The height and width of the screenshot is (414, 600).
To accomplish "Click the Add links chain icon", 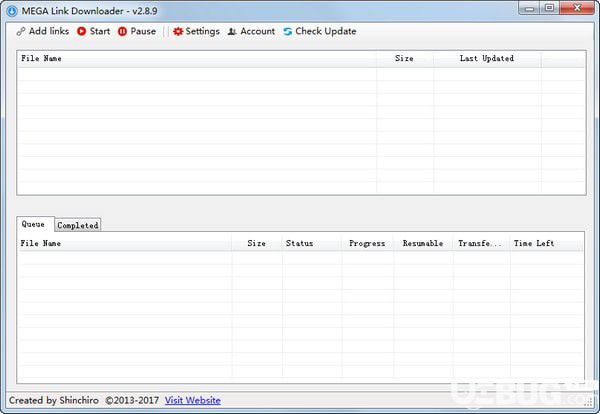I will tap(21, 32).
